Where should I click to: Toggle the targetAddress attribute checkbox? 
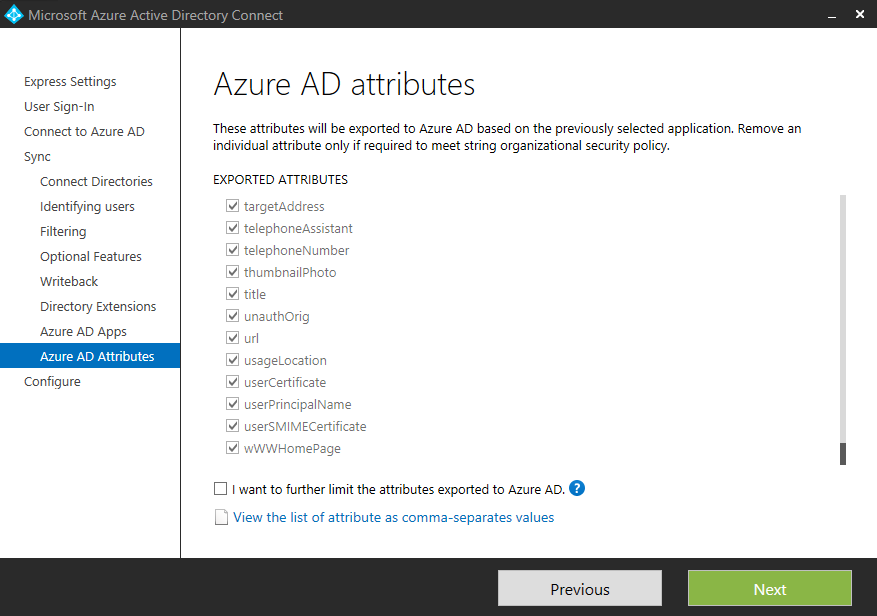coord(233,207)
